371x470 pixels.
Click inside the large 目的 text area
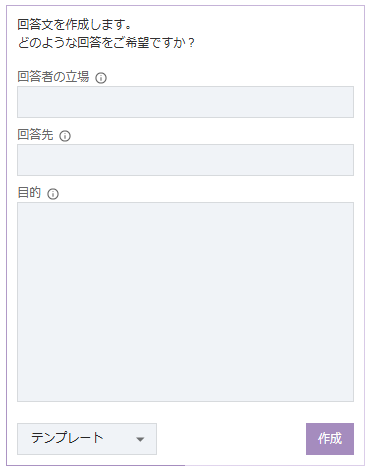tap(185, 302)
